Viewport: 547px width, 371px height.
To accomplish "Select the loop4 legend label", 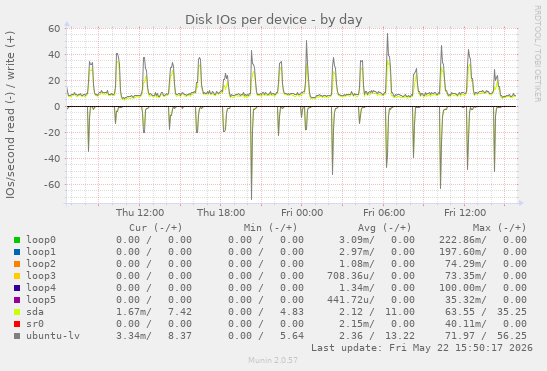I will click(41, 288).
